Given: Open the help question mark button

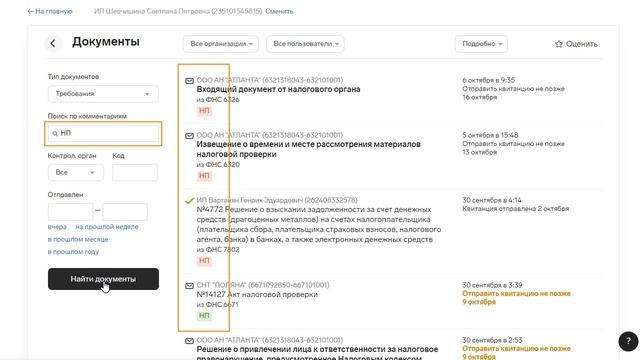Looking at the screenshot, I should pos(628,341).
